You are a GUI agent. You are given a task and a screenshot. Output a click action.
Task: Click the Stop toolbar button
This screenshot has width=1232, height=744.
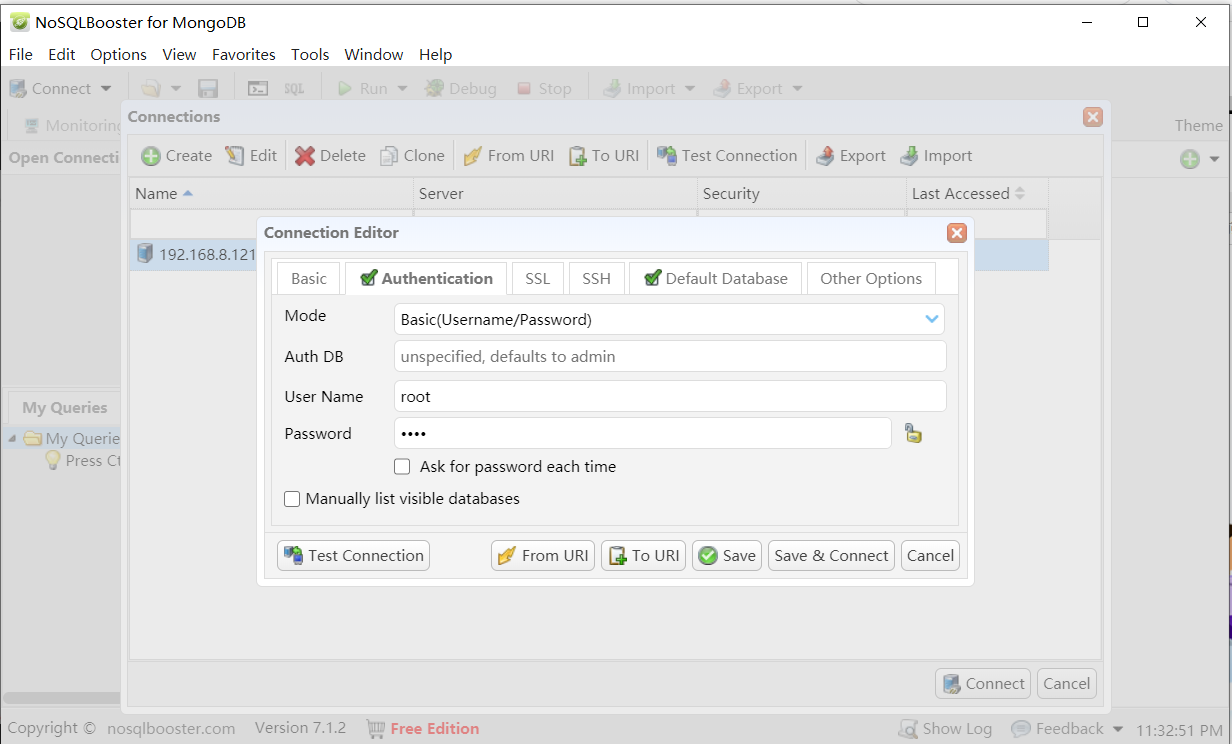[x=544, y=89]
